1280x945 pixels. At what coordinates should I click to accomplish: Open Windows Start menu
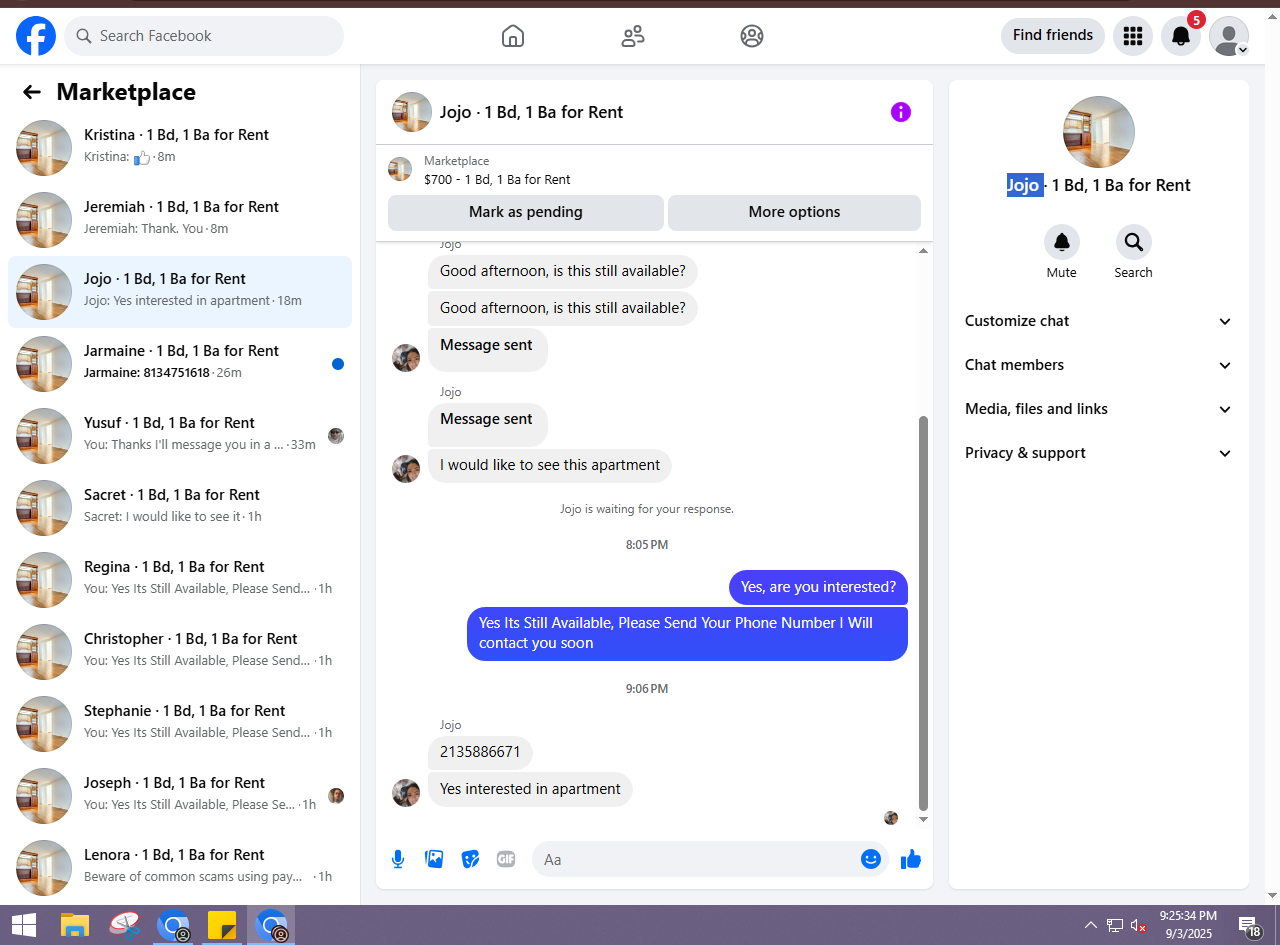pyautogui.click(x=23, y=925)
